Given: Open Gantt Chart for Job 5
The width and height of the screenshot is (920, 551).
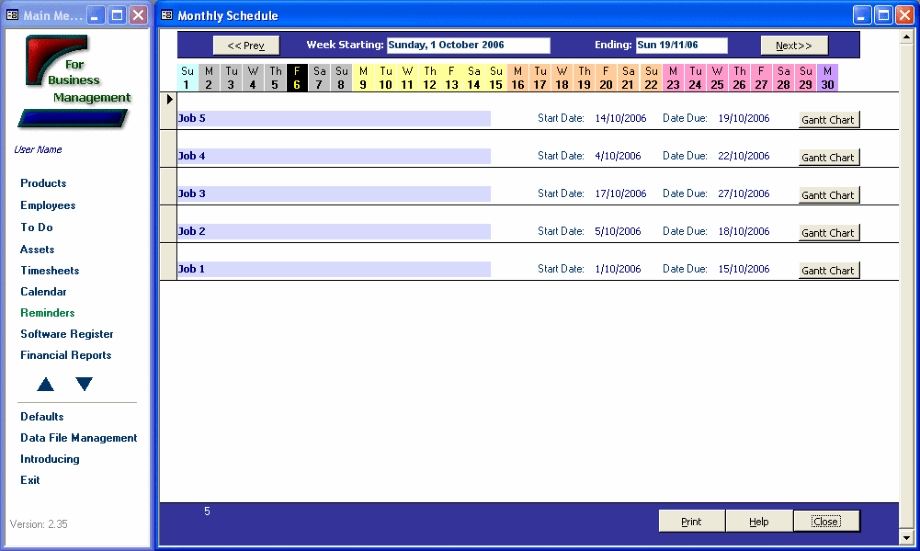Looking at the screenshot, I should 828,120.
